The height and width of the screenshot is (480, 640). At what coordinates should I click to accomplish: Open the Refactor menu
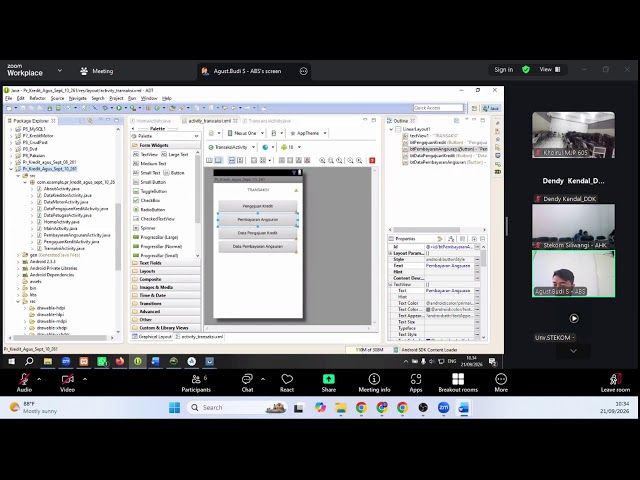(38, 98)
